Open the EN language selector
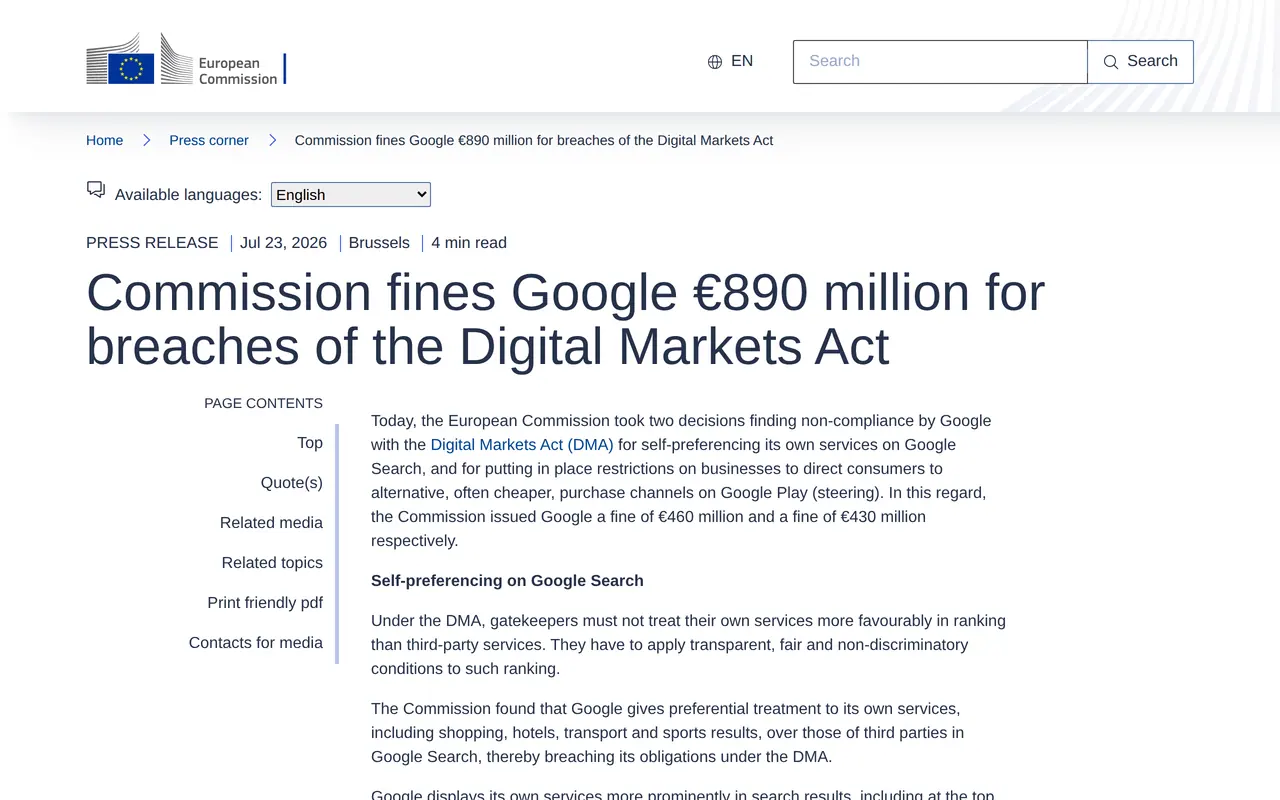The height and width of the screenshot is (800, 1280). coord(730,61)
